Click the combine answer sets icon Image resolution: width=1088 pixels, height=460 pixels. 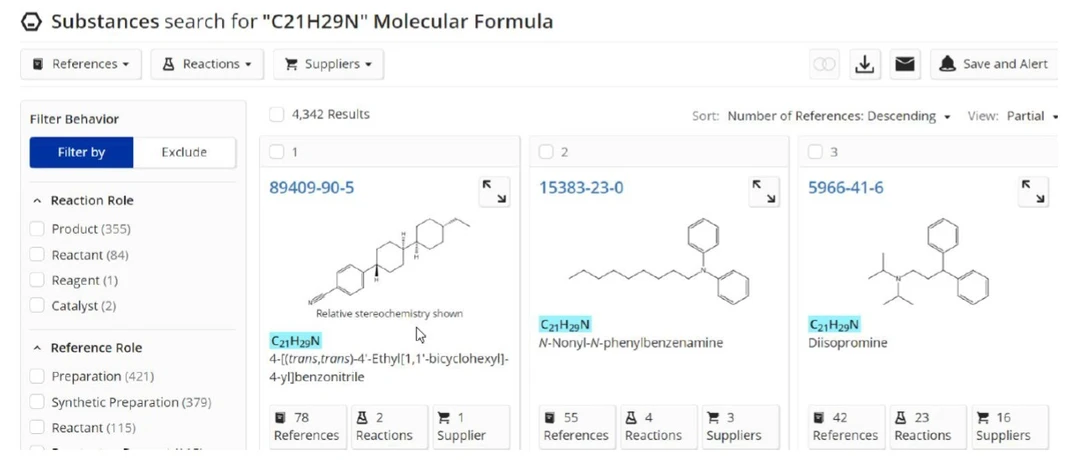pyautogui.click(x=825, y=64)
